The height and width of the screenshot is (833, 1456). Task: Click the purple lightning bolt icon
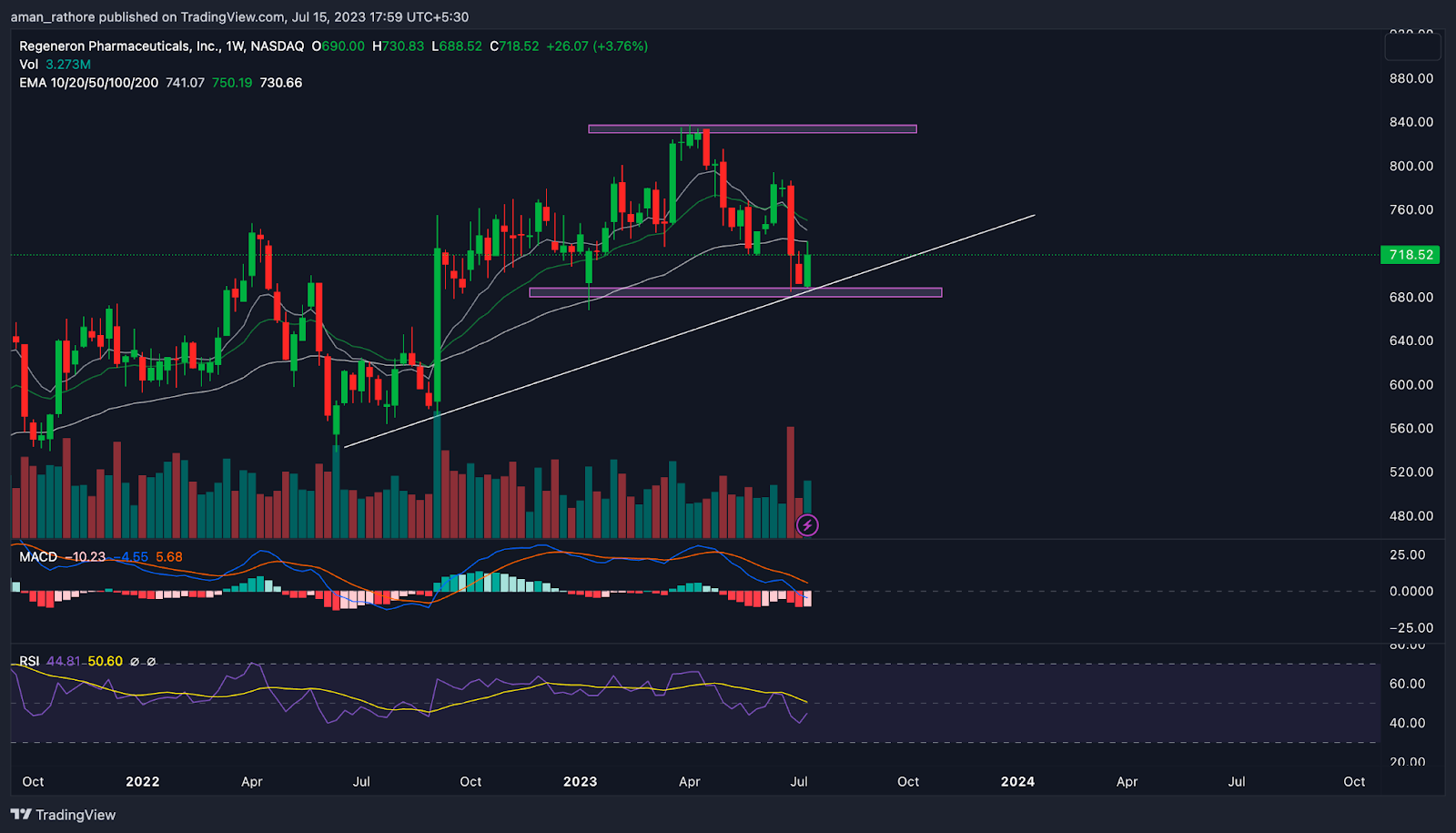[807, 525]
